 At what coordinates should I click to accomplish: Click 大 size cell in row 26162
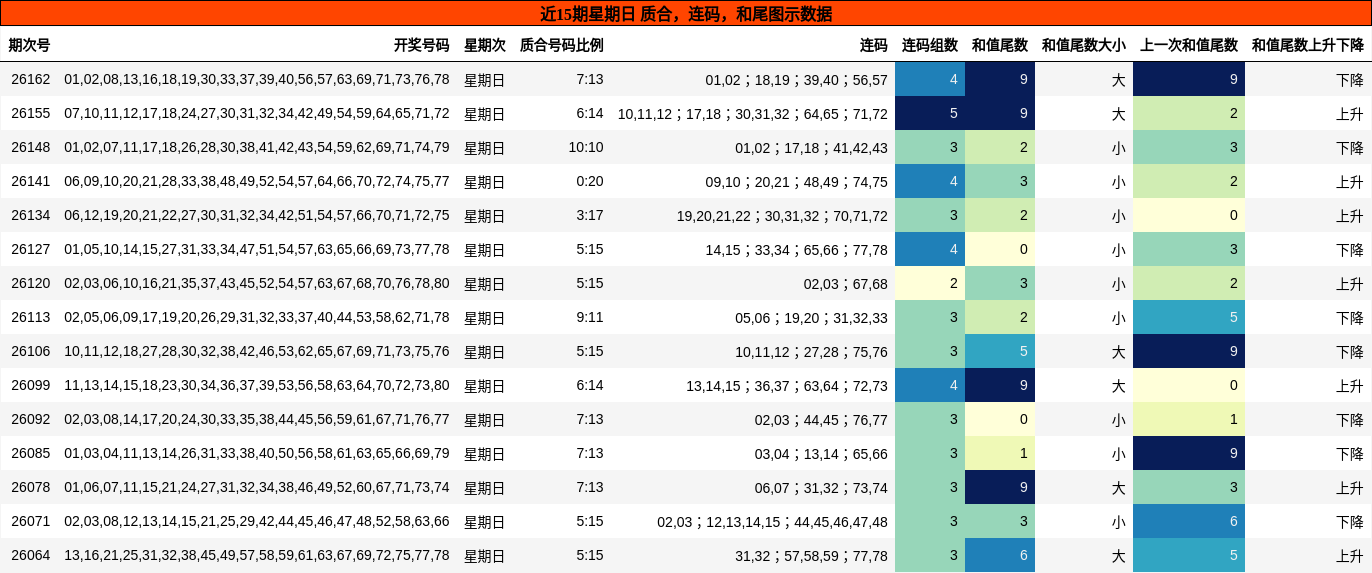coord(1119,79)
